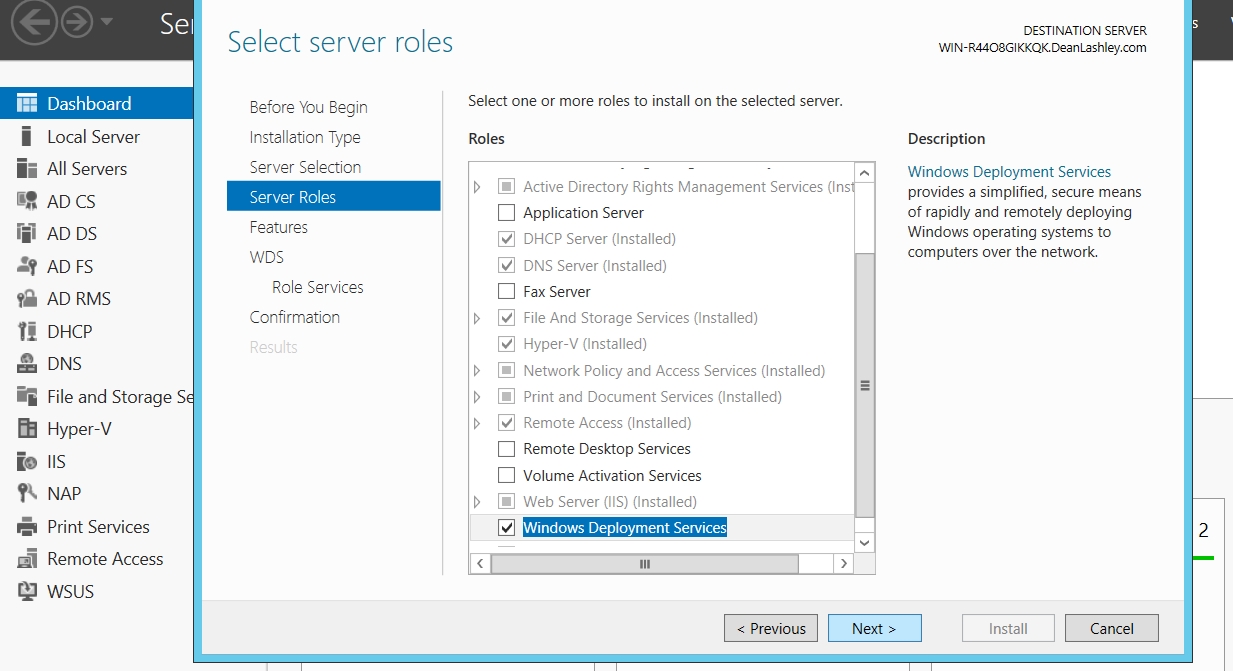Select the Fax Server role label
Viewport: 1233px width, 671px height.
[x=557, y=292]
